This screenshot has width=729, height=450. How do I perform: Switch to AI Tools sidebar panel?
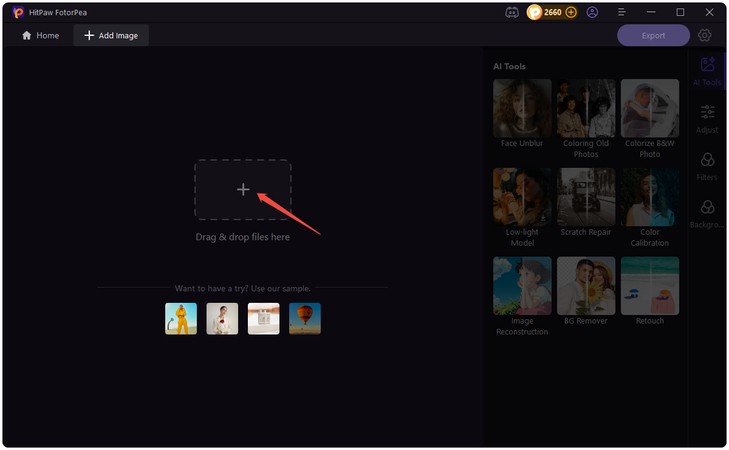point(707,71)
